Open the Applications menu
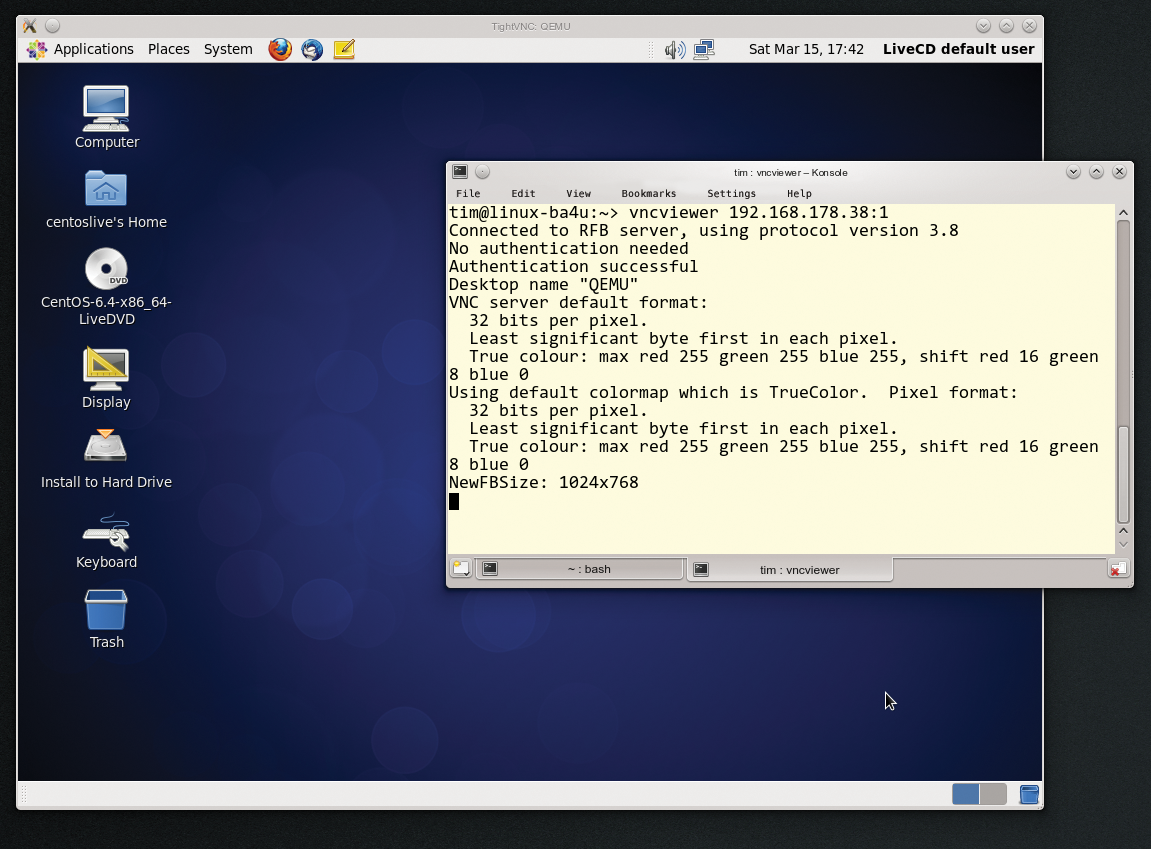Viewport: 1151px width, 849px height. point(80,49)
